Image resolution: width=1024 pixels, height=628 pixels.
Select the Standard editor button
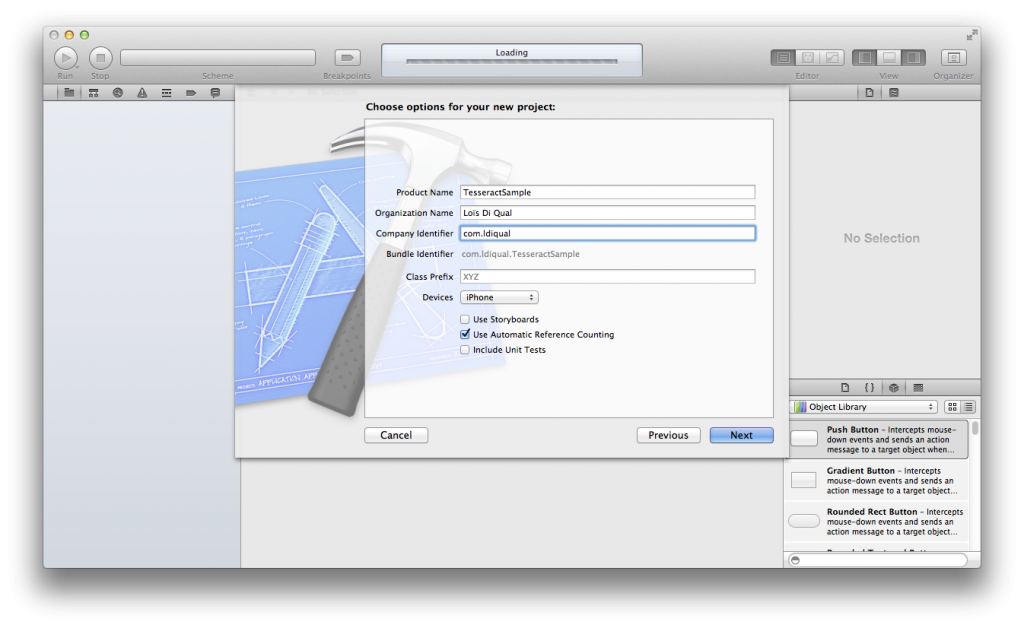pos(783,58)
